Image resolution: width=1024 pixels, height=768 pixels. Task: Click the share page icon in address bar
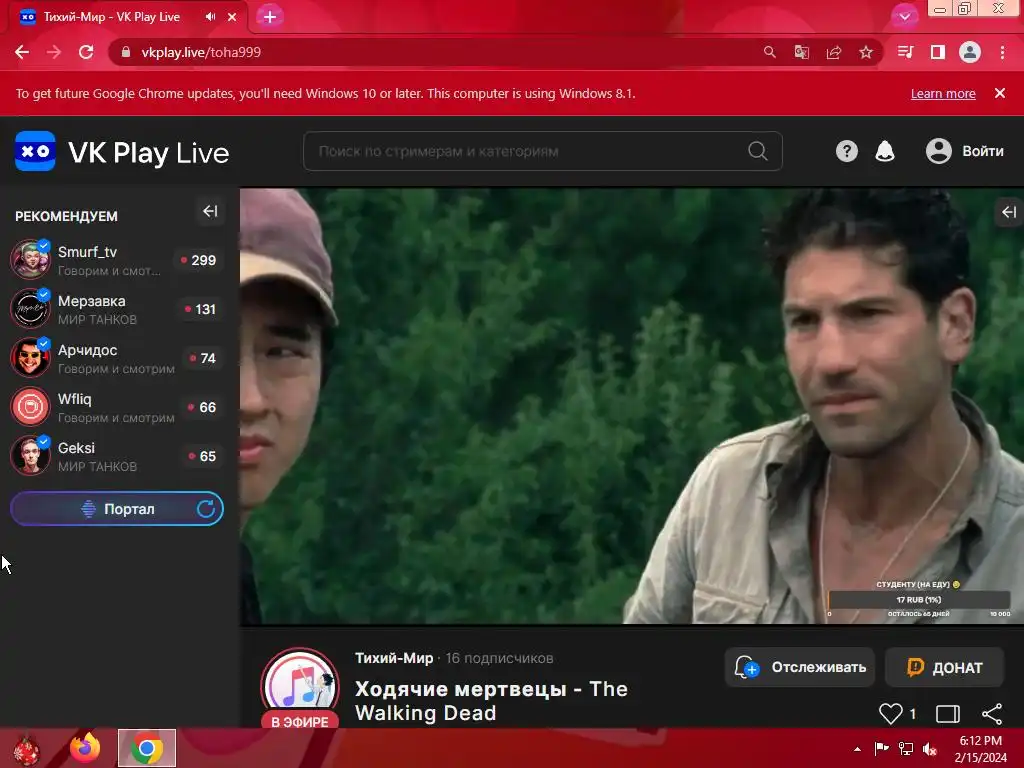(x=834, y=52)
